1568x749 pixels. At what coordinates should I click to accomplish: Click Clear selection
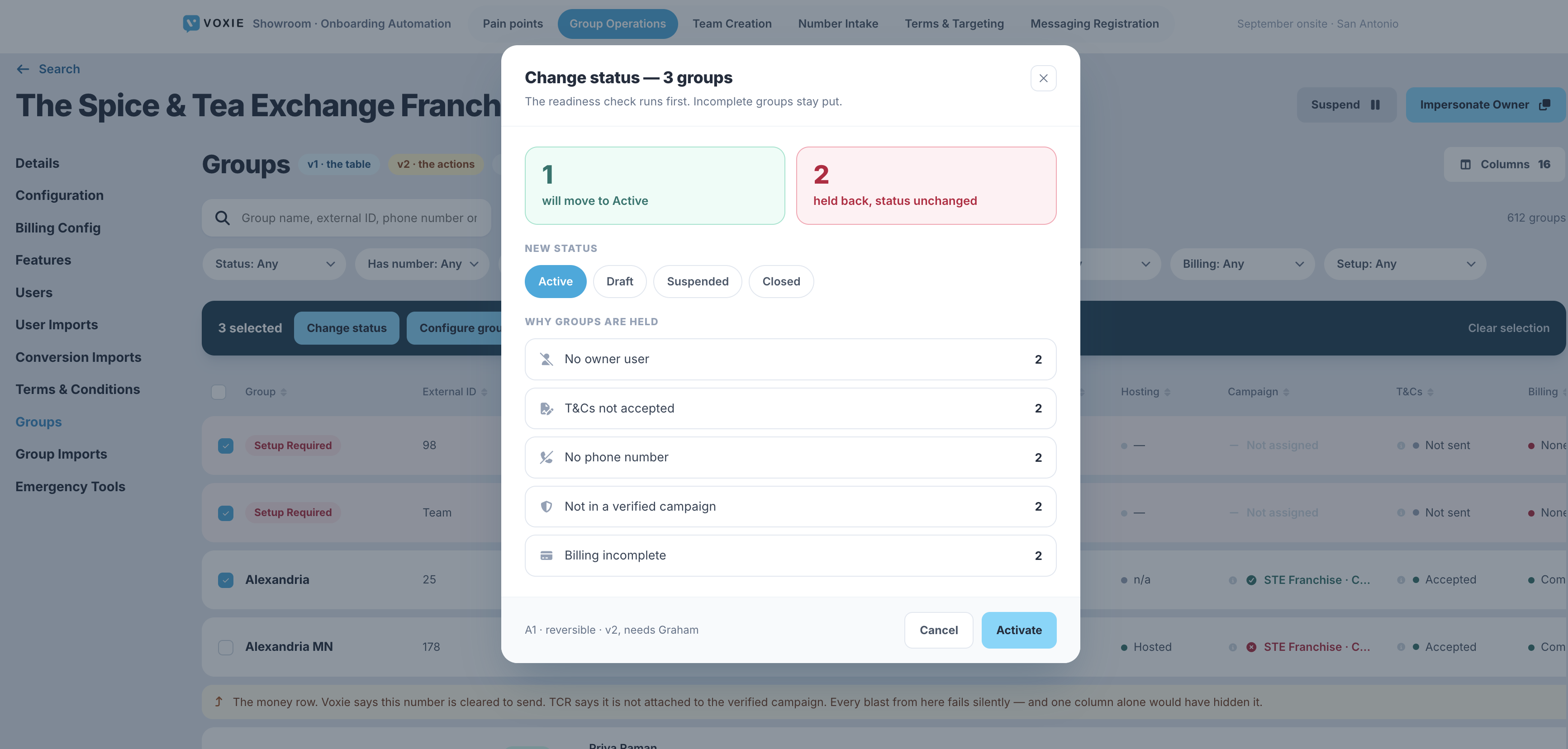click(x=1508, y=328)
